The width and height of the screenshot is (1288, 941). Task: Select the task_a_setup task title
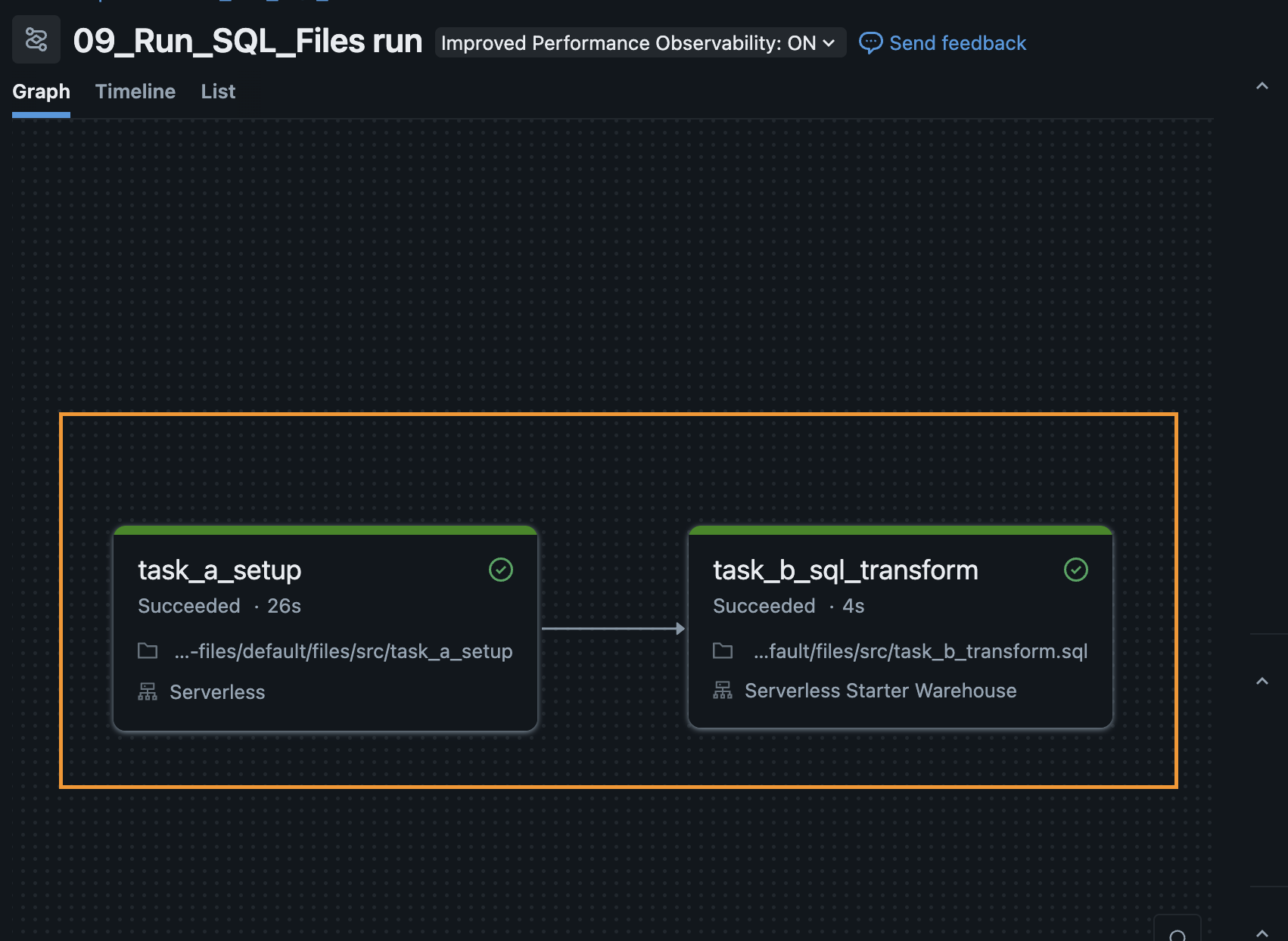[x=219, y=570]
